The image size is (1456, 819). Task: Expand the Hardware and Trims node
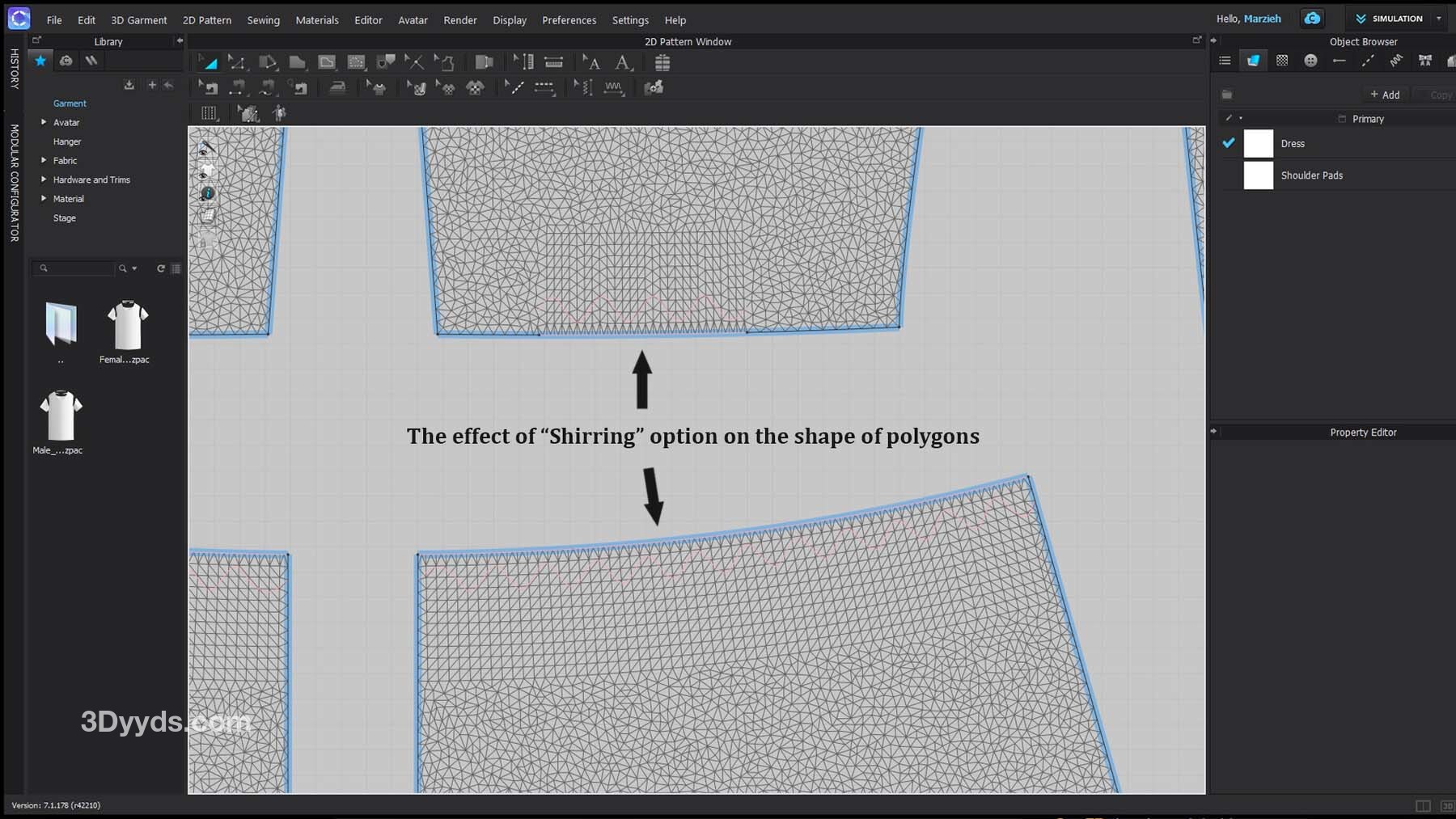(44, 179)
